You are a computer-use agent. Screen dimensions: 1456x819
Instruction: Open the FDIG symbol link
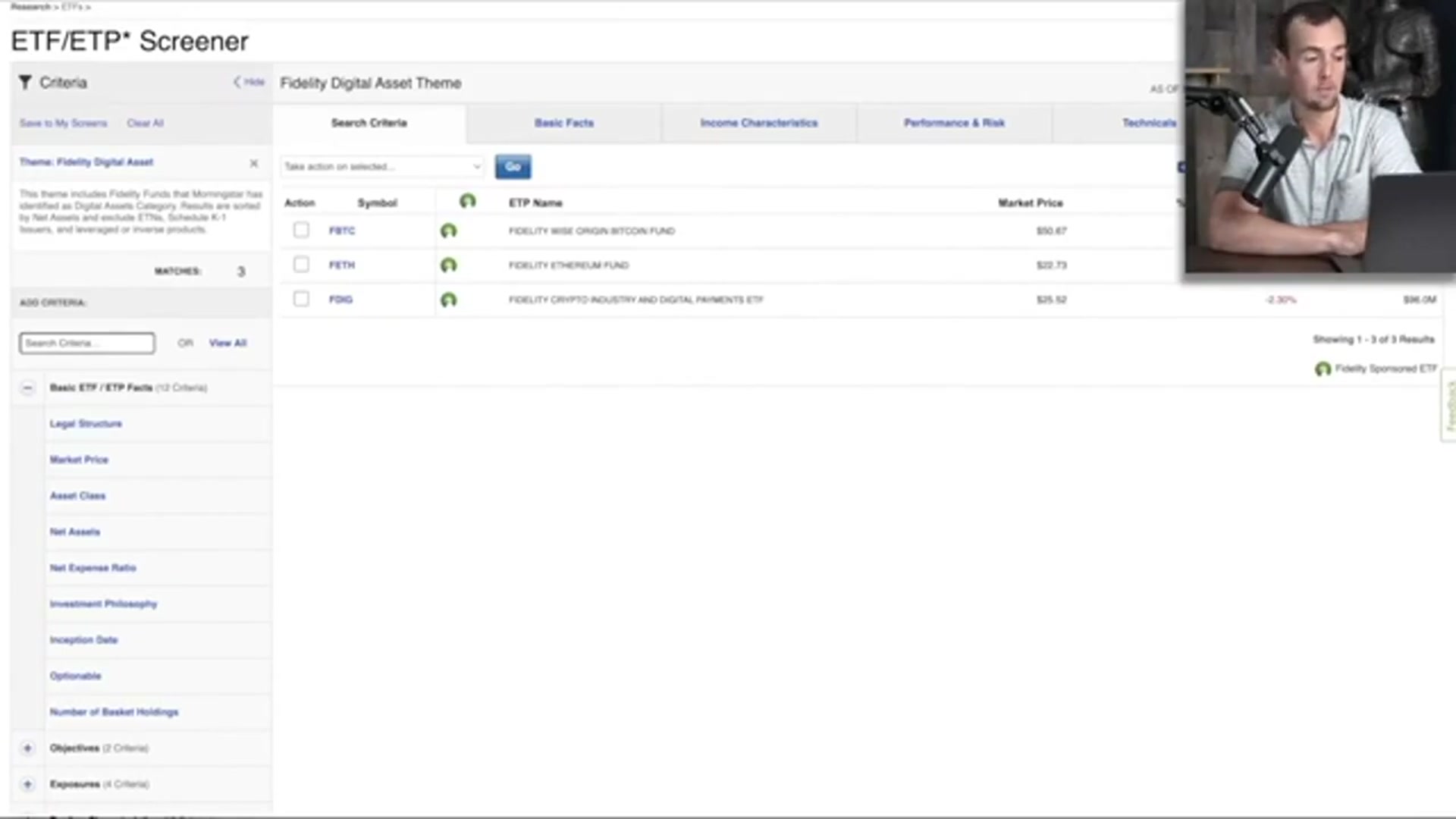[x=340, y=300]
